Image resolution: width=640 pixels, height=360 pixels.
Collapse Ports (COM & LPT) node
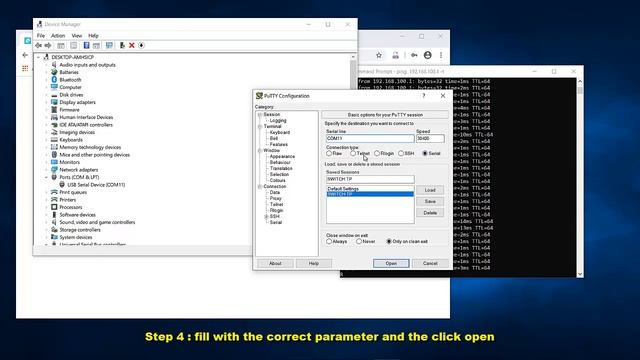[47, 177]
